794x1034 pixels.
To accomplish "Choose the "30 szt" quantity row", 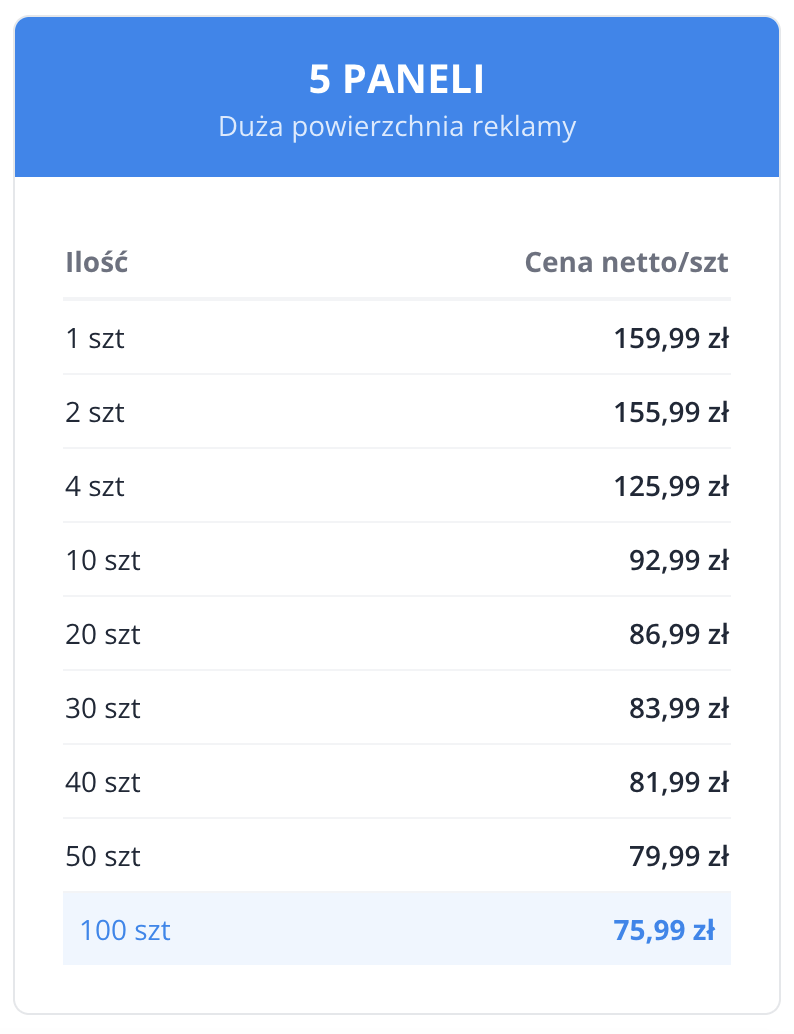I will coord(103,709).
